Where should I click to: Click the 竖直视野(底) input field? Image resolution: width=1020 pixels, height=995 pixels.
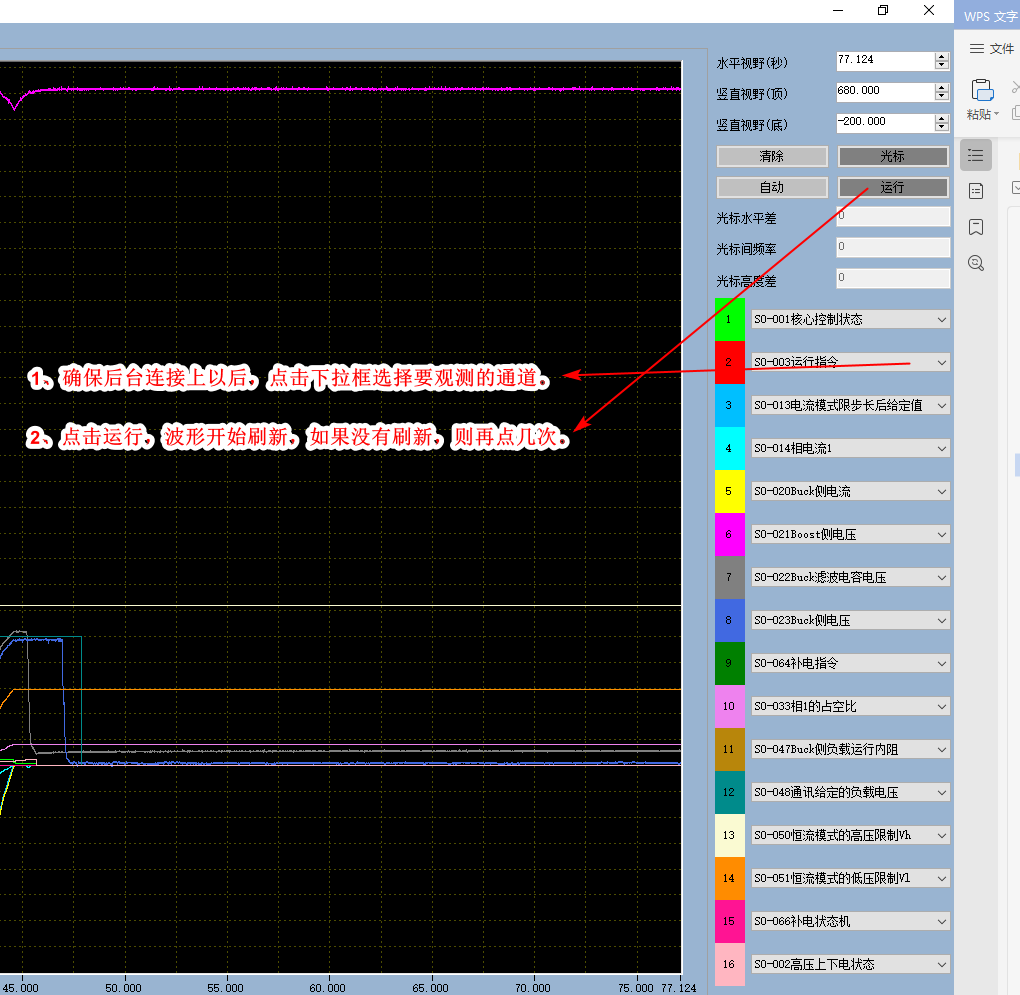885,122
